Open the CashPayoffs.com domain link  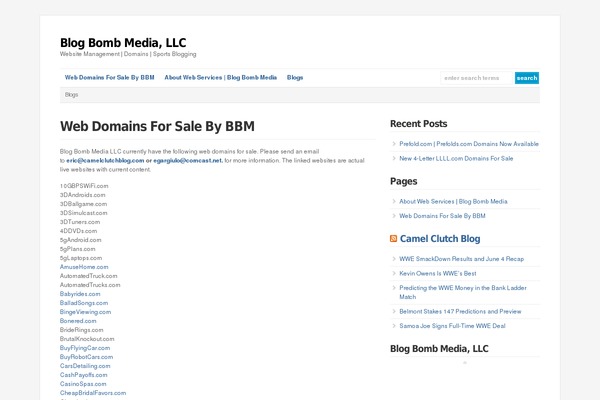click(x=83, y=375)
